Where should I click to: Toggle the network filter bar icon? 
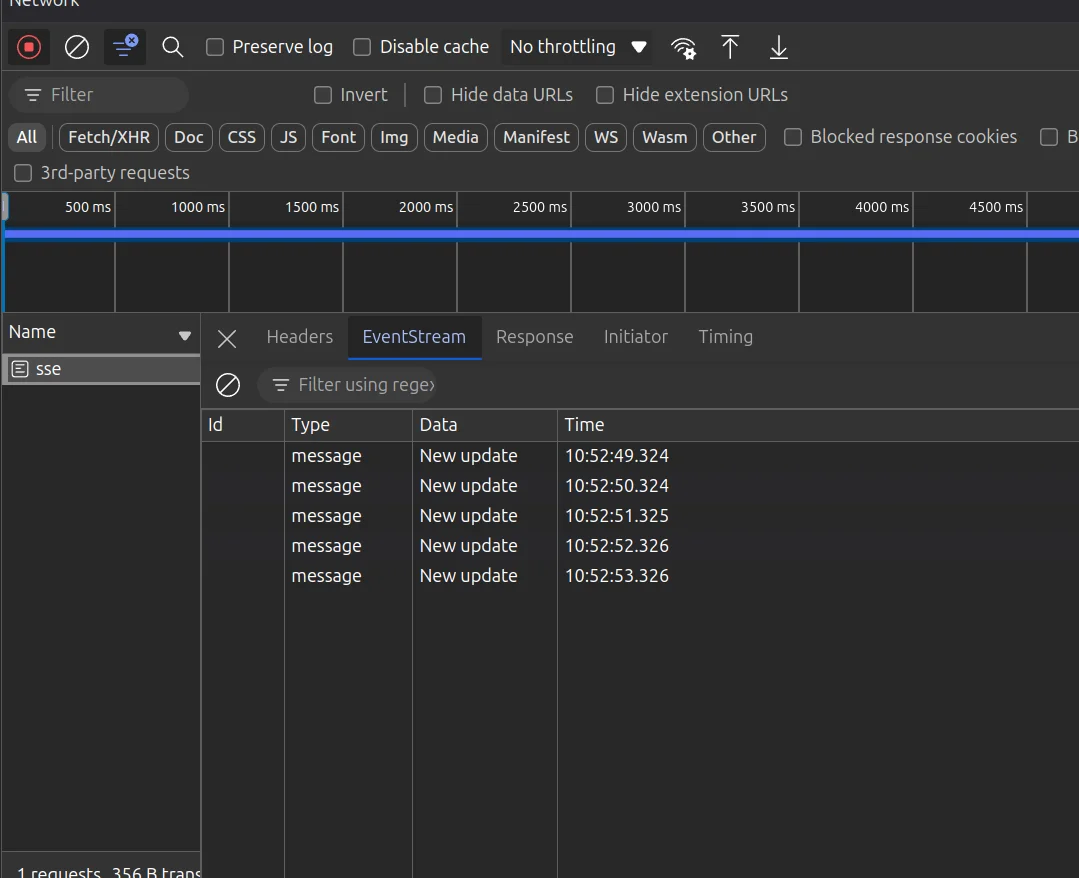[x=125, y=47]
